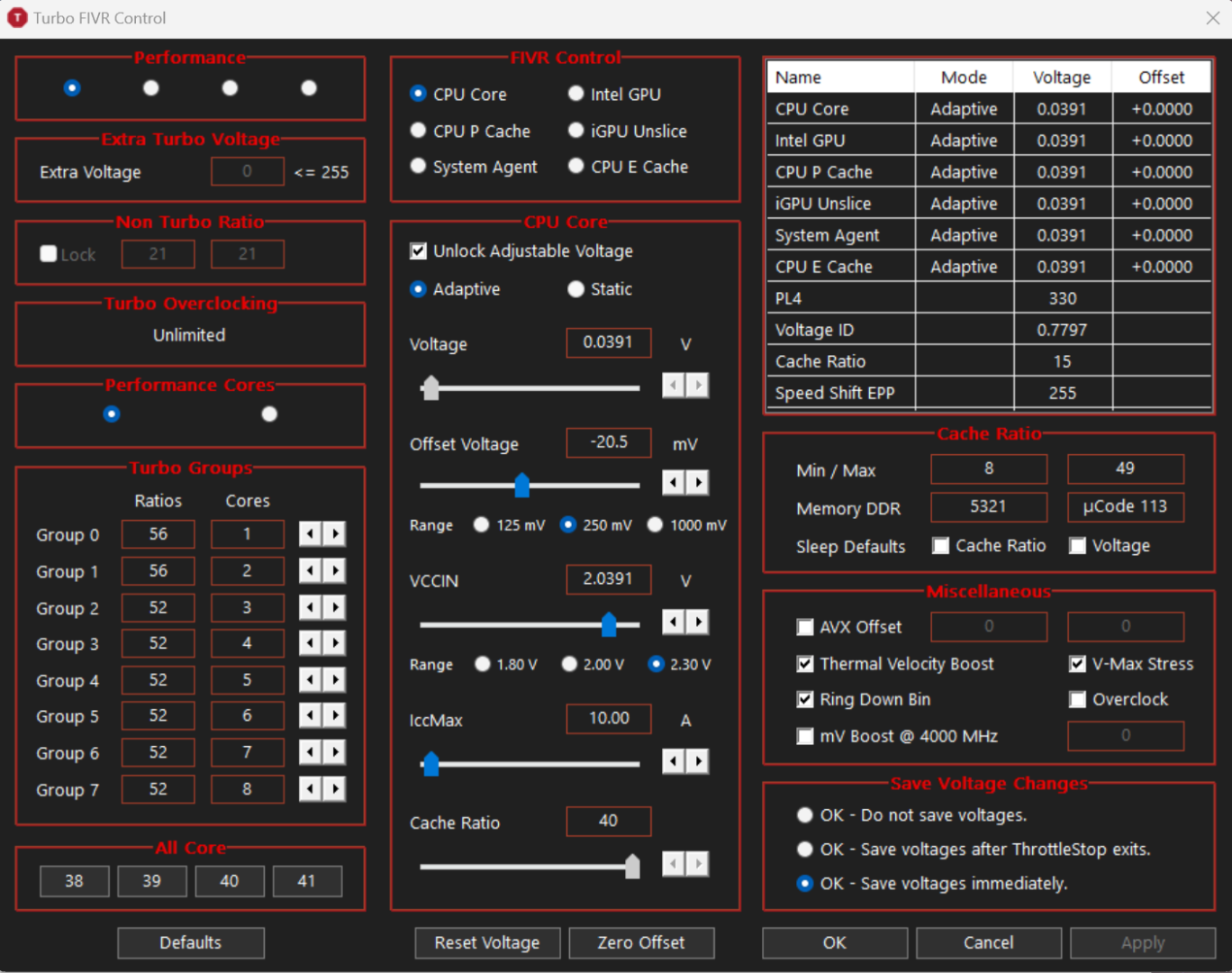The height and width of the screenshot is (973, 1232).
Task: Select second Performance profile radio button
Action: [x=151, y=87]
